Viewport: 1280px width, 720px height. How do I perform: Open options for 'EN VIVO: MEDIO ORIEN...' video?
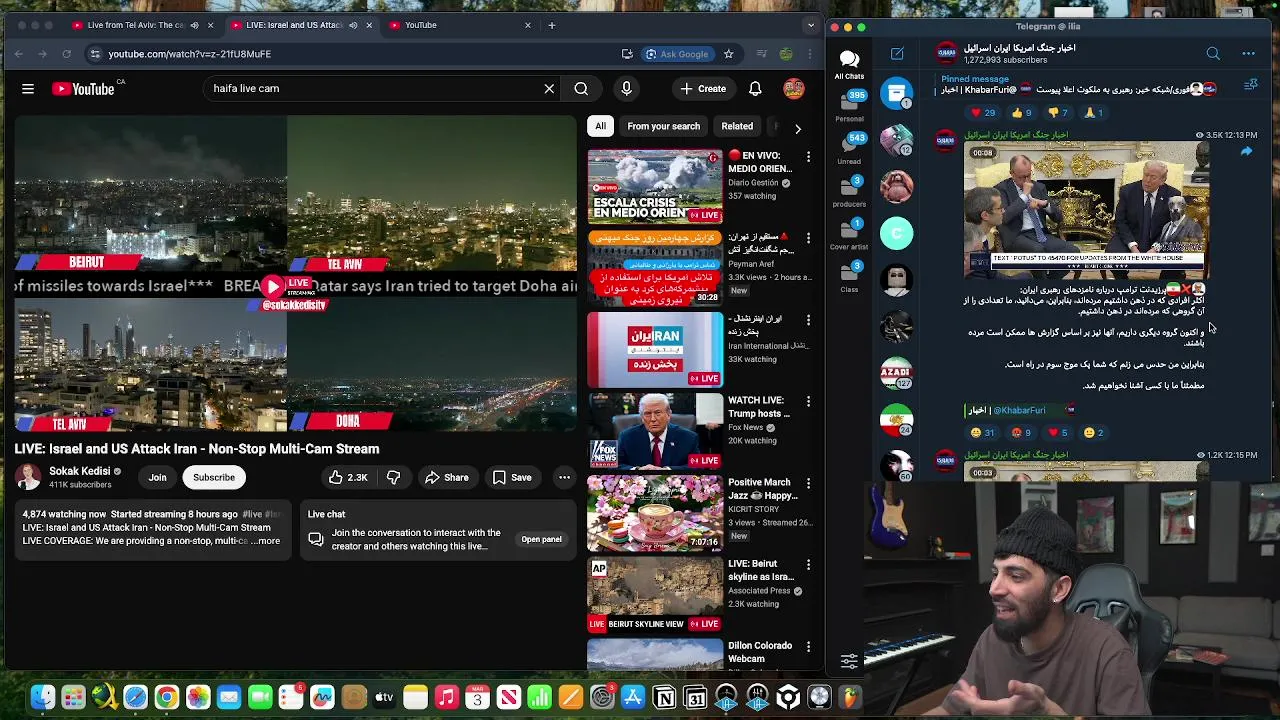808,157
